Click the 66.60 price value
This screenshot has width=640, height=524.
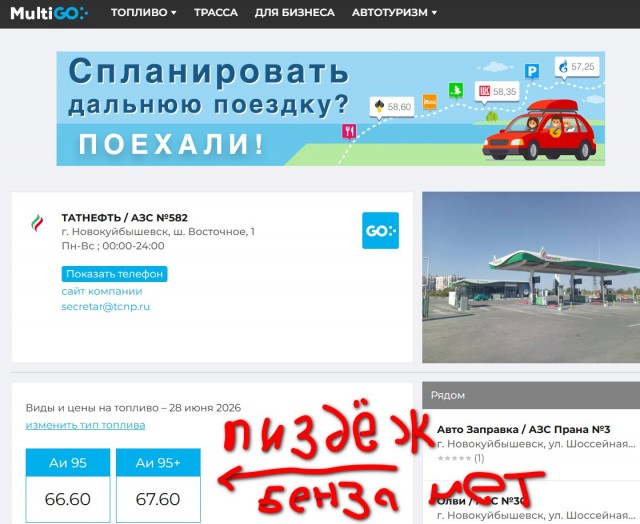[68, 499]
